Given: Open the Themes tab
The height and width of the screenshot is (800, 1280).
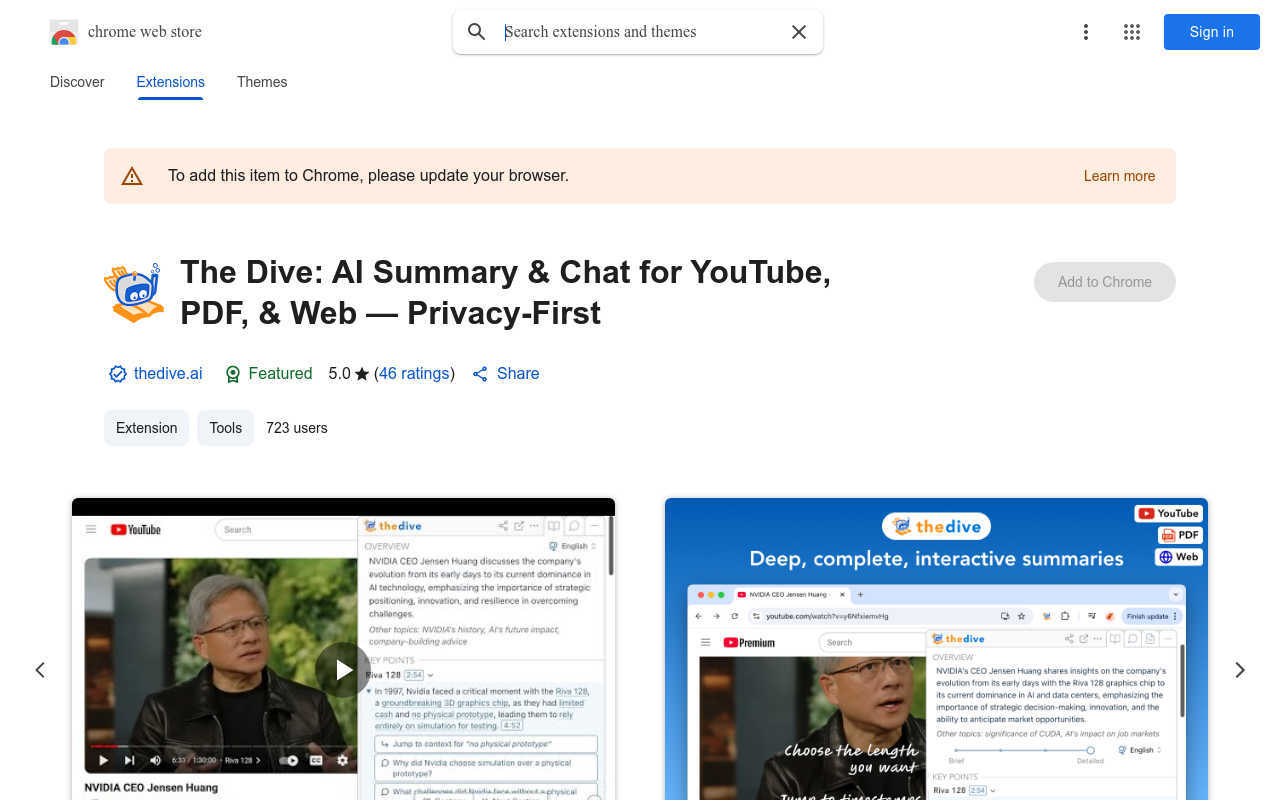Looking at the screenshot, I should (262, 82).
